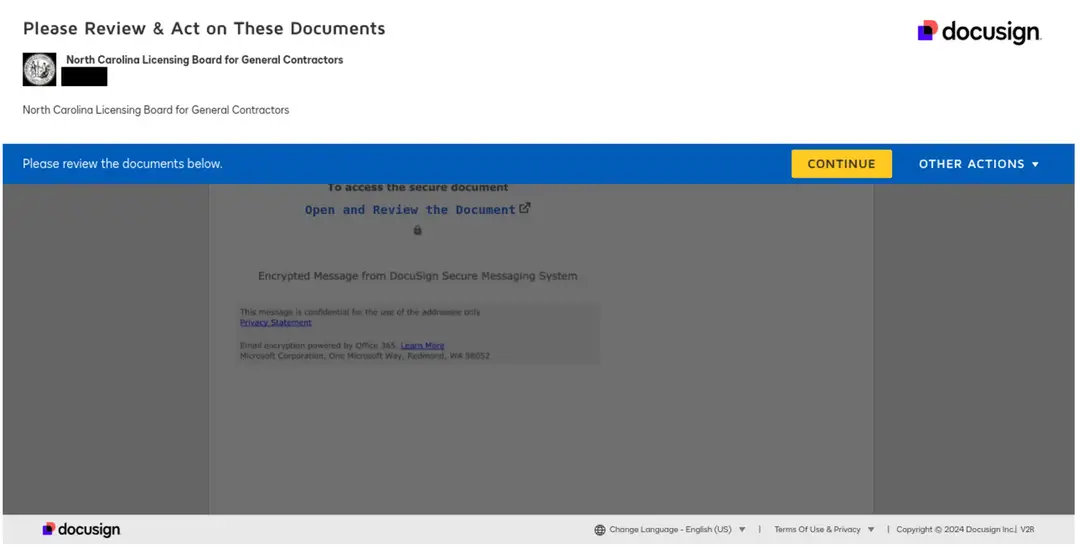Open the OTHER ACTIONS dropdown menu
This screenshot has width=1080, height=547.
click(x=978, y=164)
